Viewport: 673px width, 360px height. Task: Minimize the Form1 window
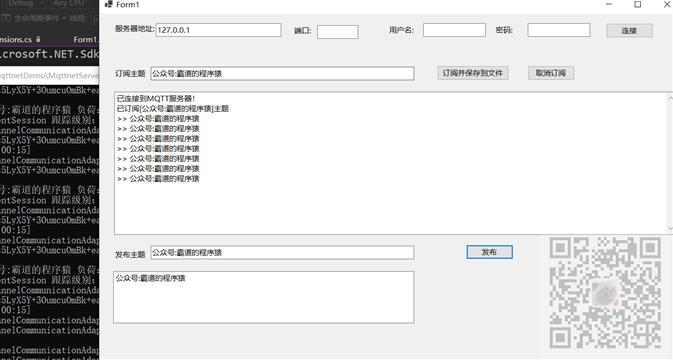609,4
